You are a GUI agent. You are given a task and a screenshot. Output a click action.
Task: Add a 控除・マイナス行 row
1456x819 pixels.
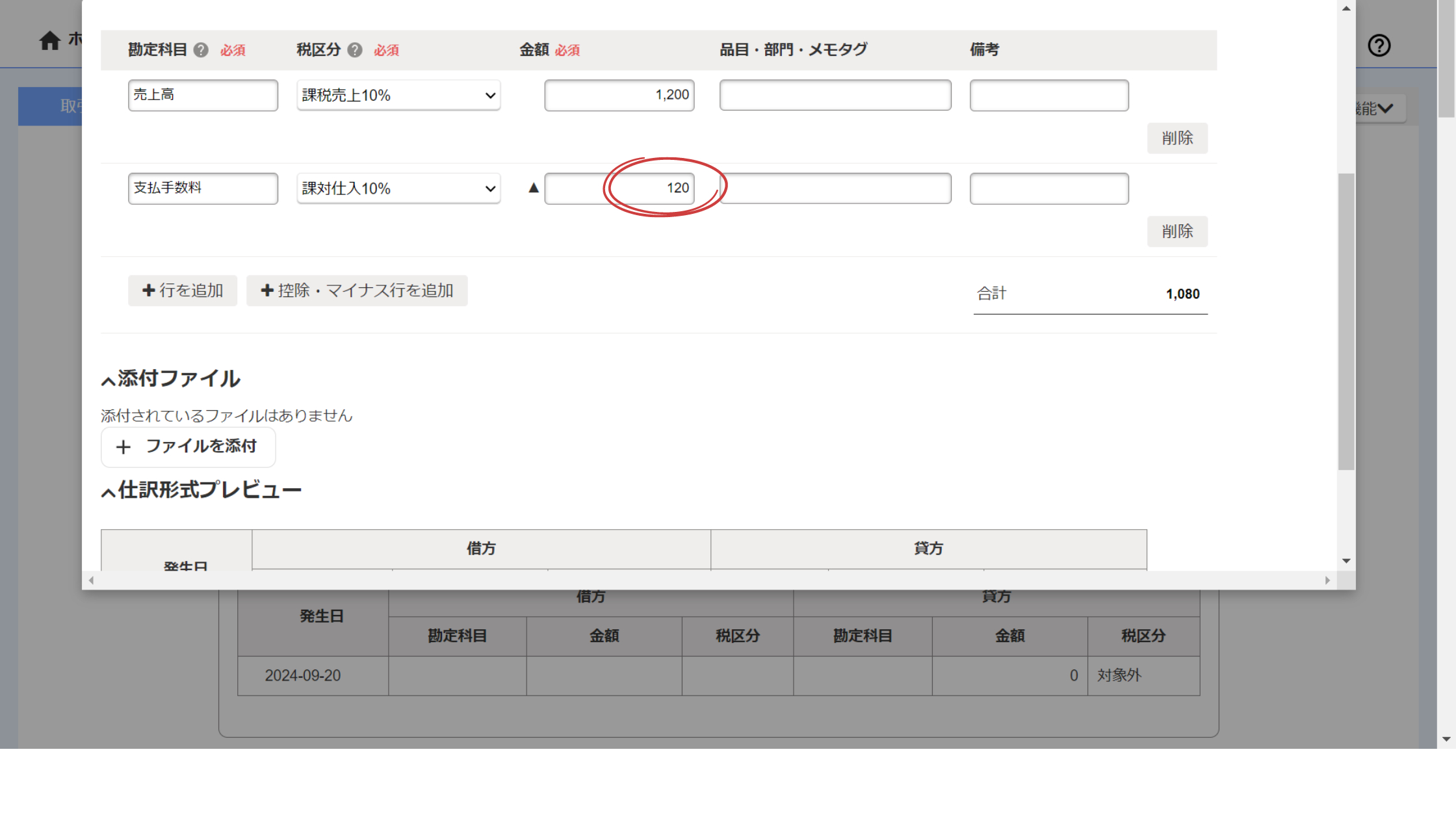pos(357,291)
